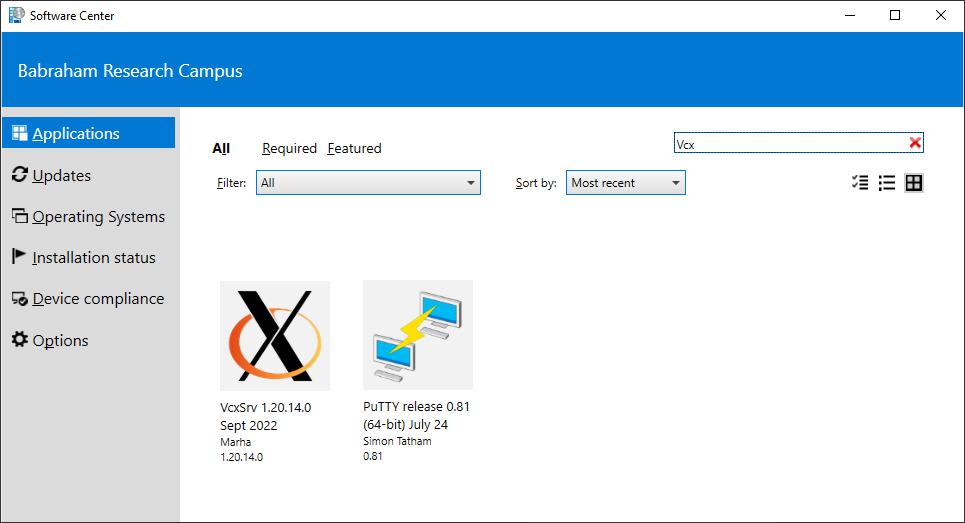The image size is (965, 523).
Task: Click the Options gear icon
Action: click(x=20, y=340)
